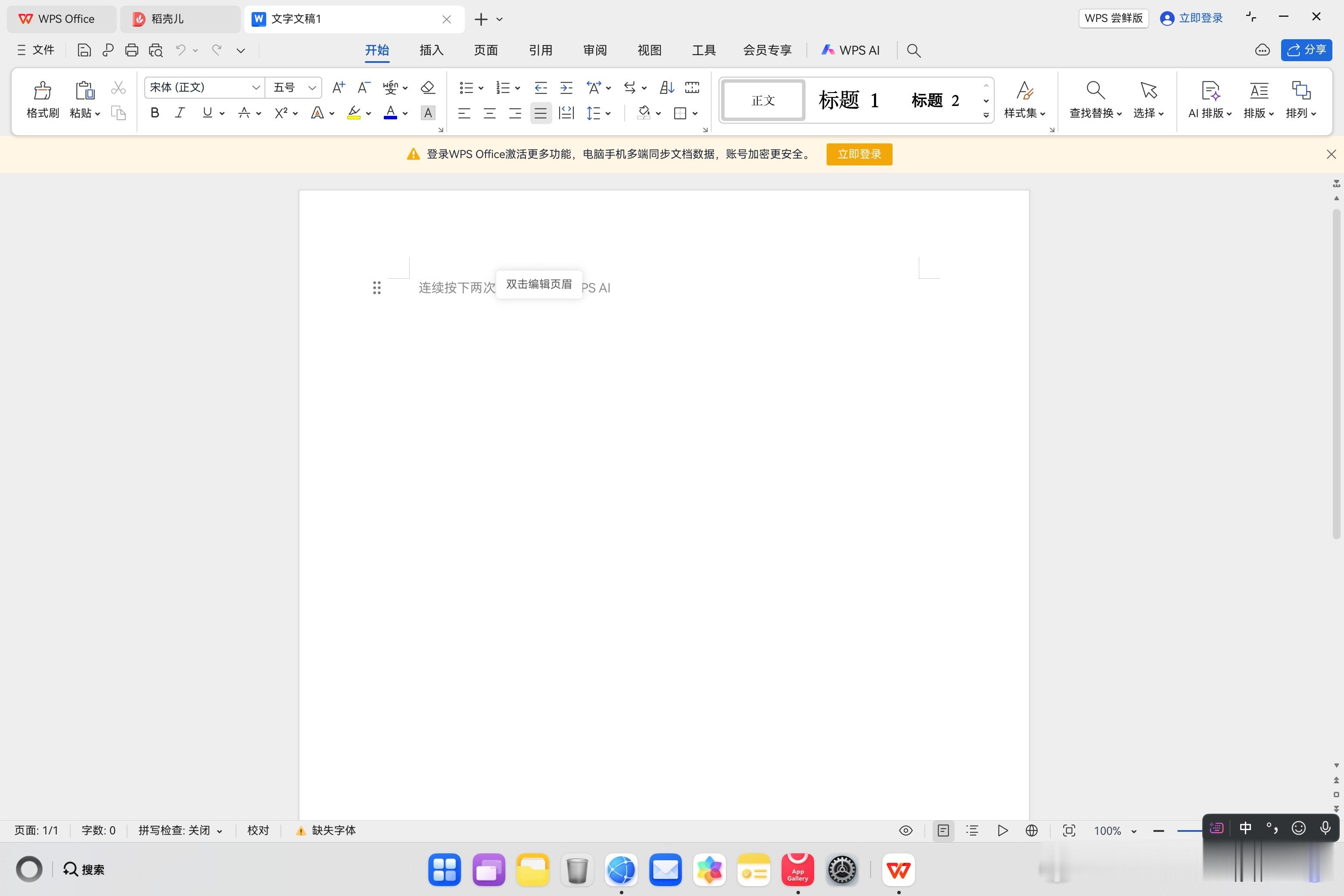Click the Format Painter (格式刷) icon
Viewport: 1344px width, 896px height.
coord(42,90)
